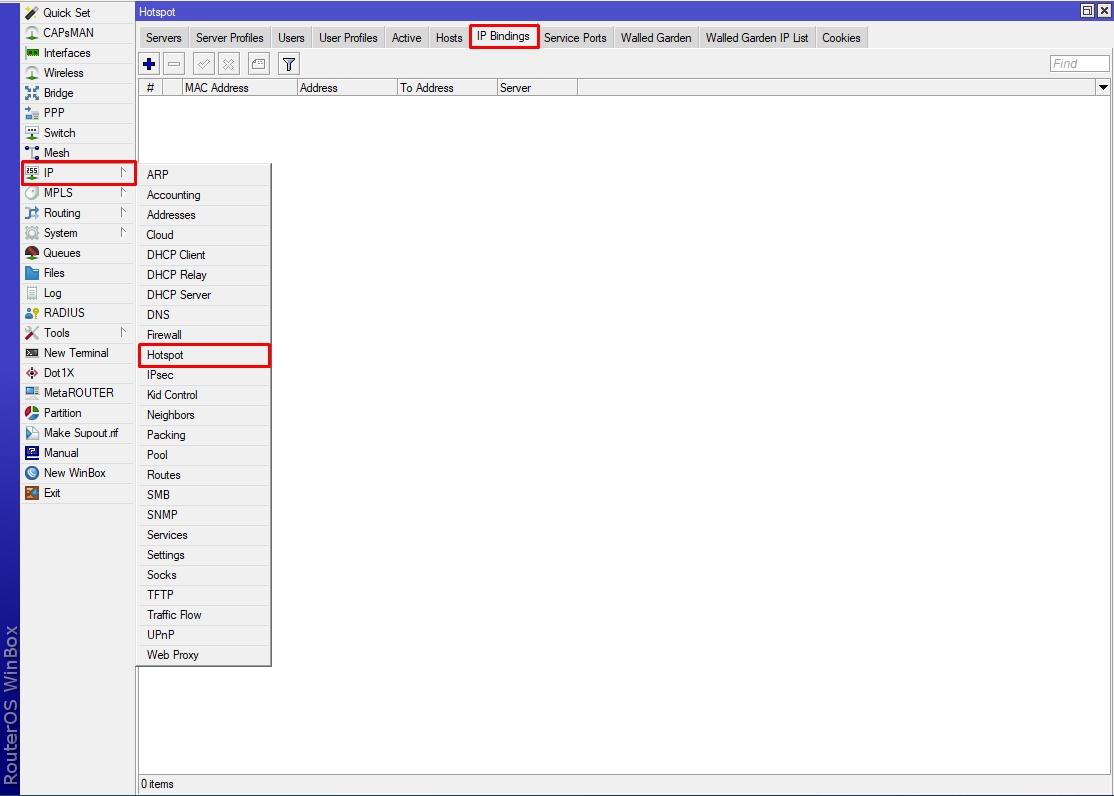Click the Enable checkmark toolbar button
This screenshot has height=796, width=1114.
click(204, 64)
